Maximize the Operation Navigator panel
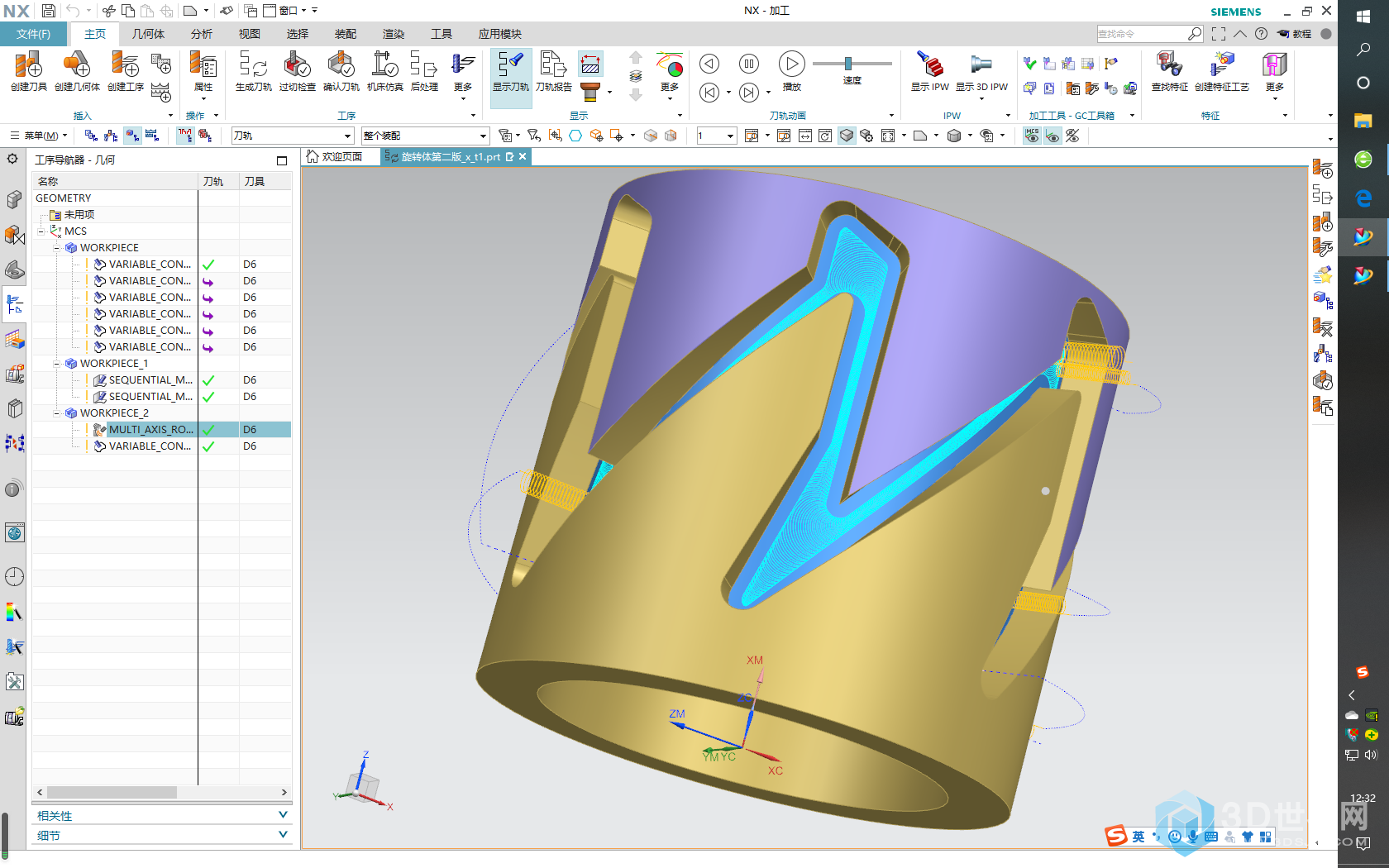 coord(282,160)
